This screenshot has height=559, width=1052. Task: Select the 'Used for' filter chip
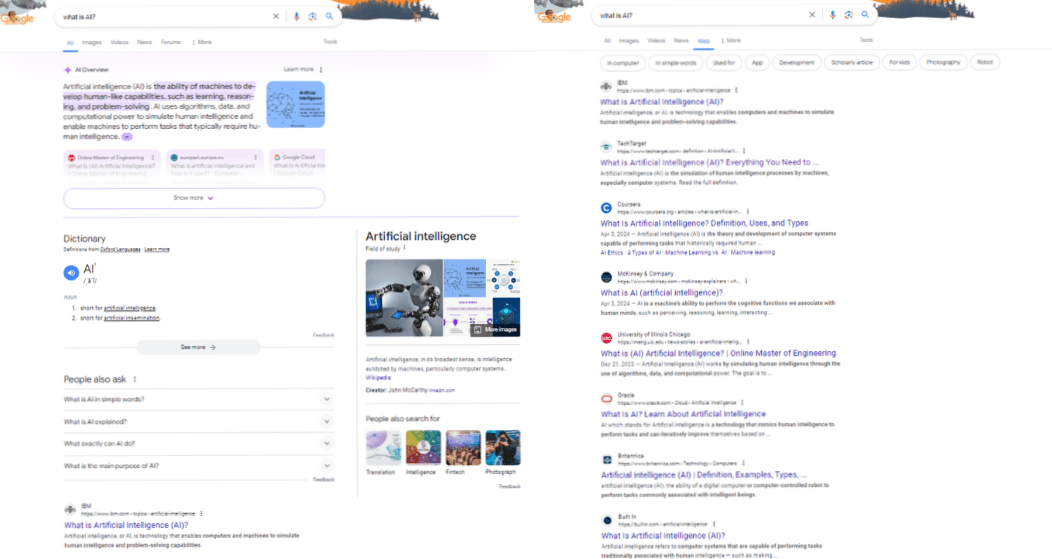click(x=723, y=63)
